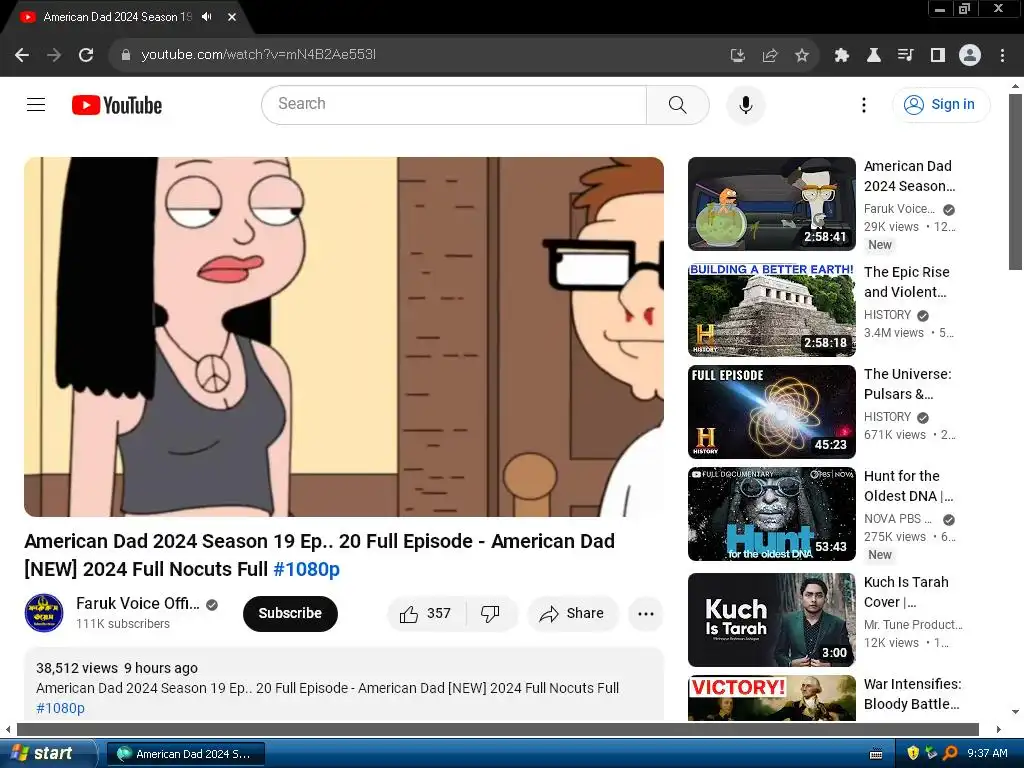Click the magnifier tray icon
The width and height of the screenshot is (1024, 768).
click(950, 754)
